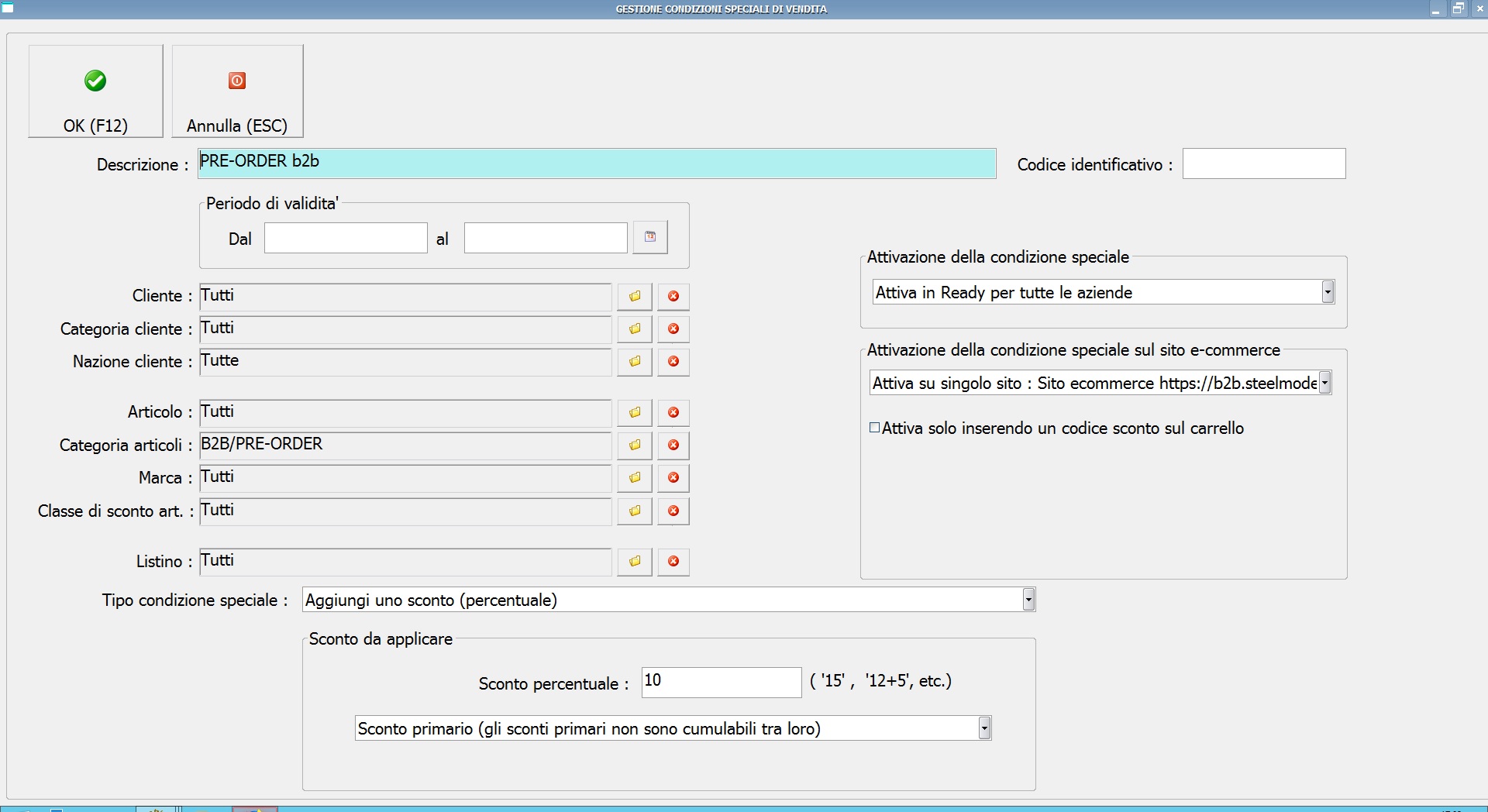Browse Categoria articoli with folder icon
This screenshot has width=1488, height=812.
click(635, 446)
